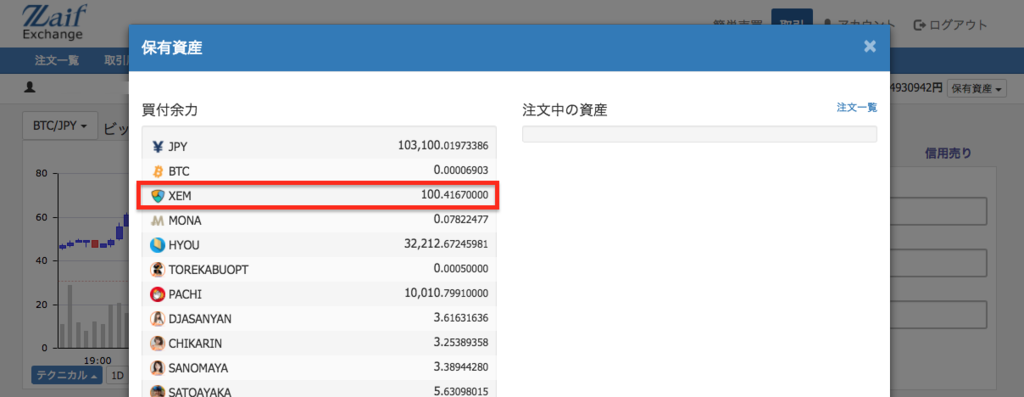
Task: Click the CHIKARIN token icon
Action: point(157,343)
